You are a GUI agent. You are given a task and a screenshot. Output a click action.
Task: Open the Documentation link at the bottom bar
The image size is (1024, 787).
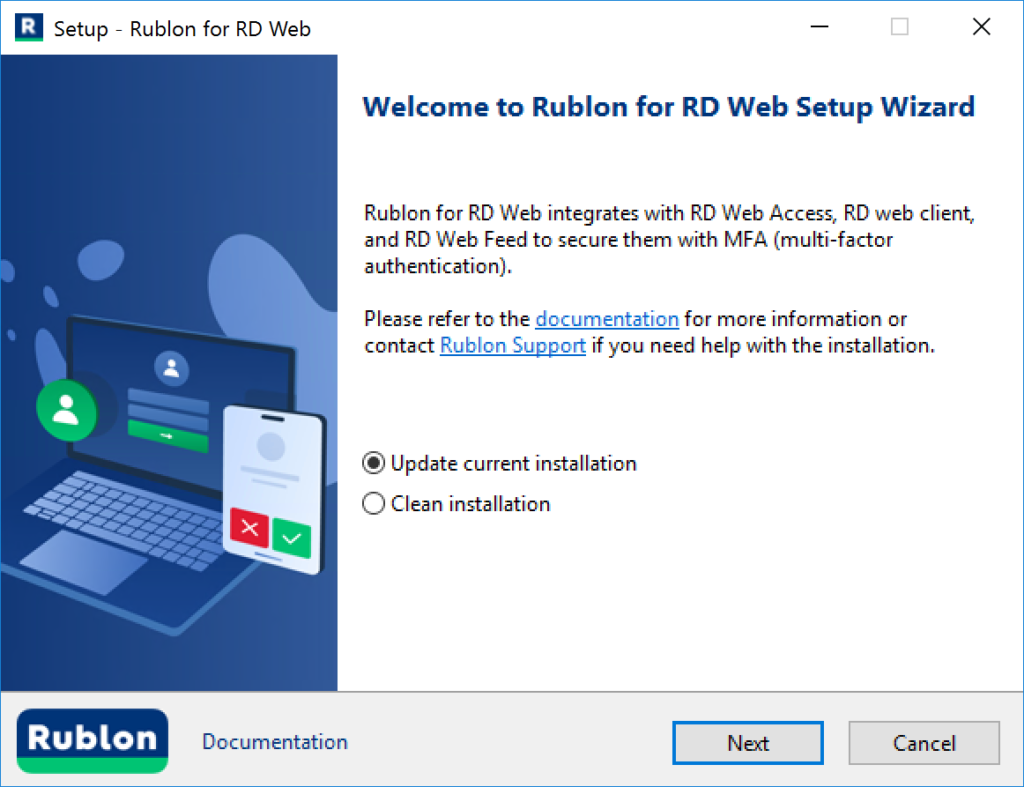point(274,742)
